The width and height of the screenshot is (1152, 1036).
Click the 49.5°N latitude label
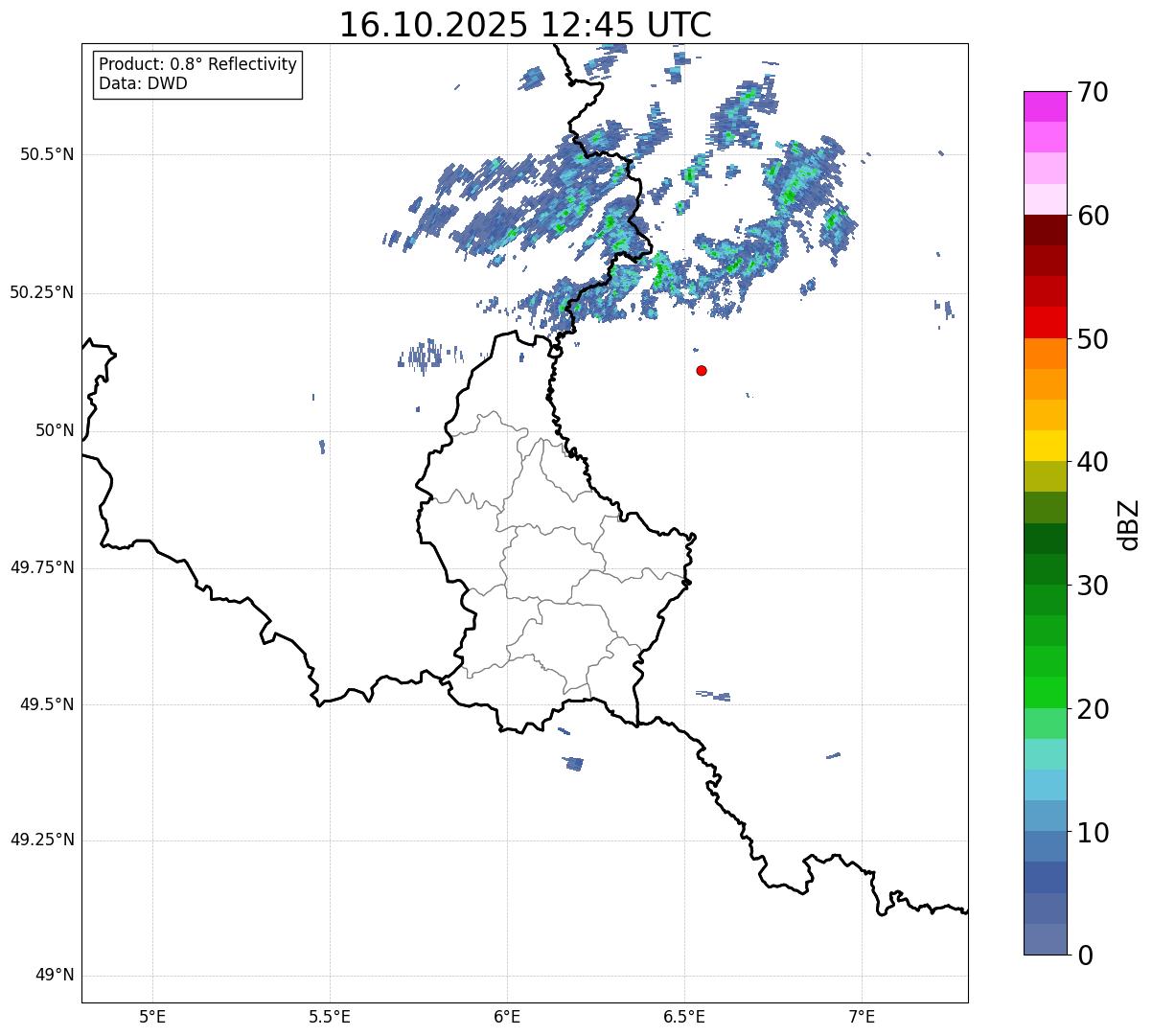coord(47,704)
